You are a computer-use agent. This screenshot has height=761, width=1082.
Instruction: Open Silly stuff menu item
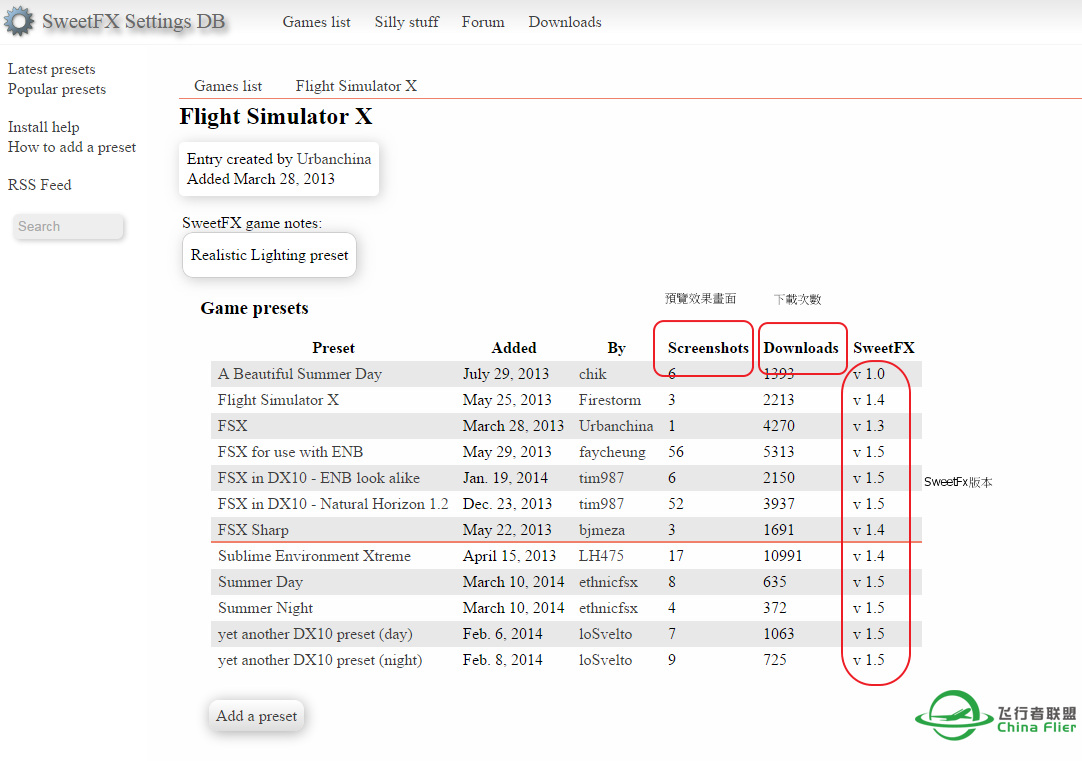(406, 22)
